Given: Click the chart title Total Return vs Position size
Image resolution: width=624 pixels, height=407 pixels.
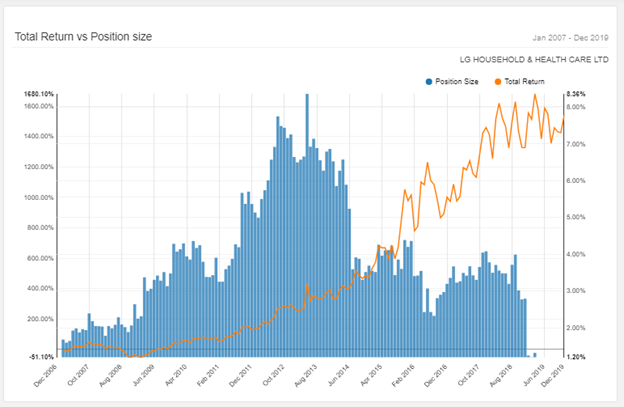Looking at the screenshot, I should point(84,37).
